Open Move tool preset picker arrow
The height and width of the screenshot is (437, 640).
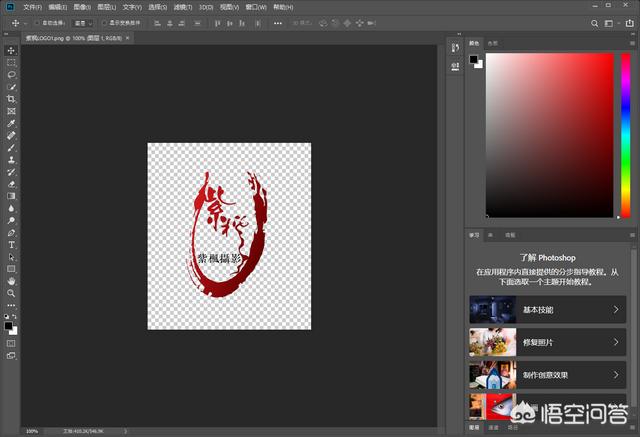[x=25, y=24]
